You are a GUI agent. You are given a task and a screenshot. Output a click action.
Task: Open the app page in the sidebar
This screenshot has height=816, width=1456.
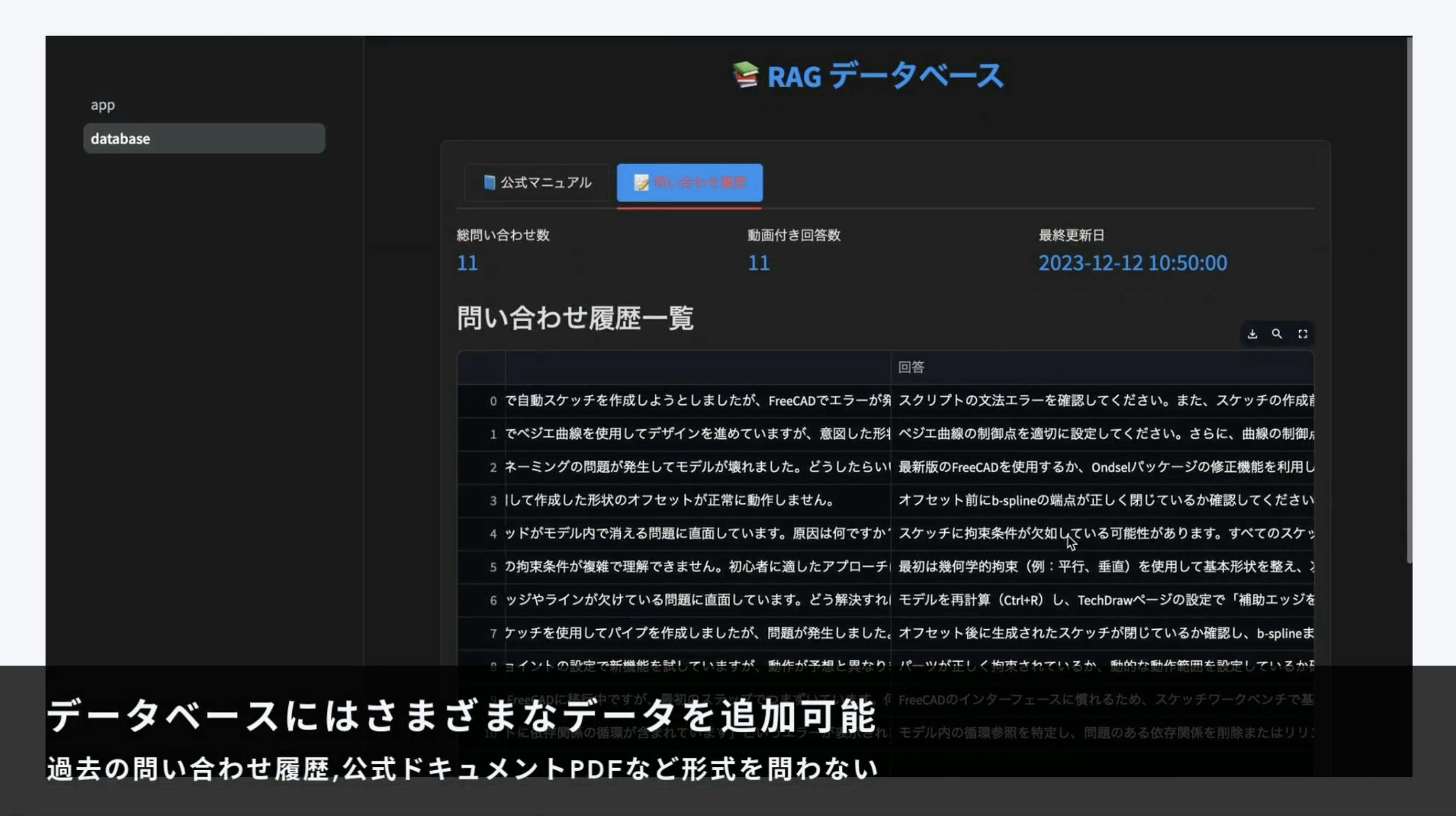(x=103, y=105)
